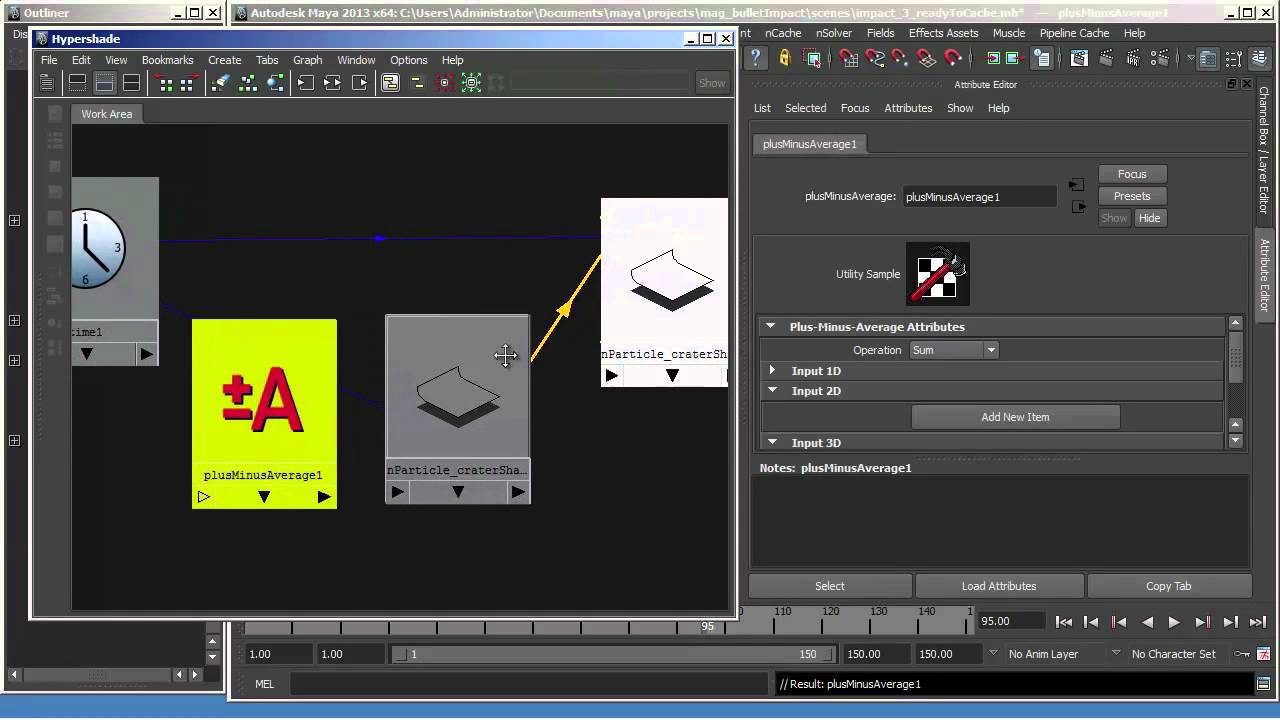Enable snap to grids magnet icon

(x=849, y=58)
